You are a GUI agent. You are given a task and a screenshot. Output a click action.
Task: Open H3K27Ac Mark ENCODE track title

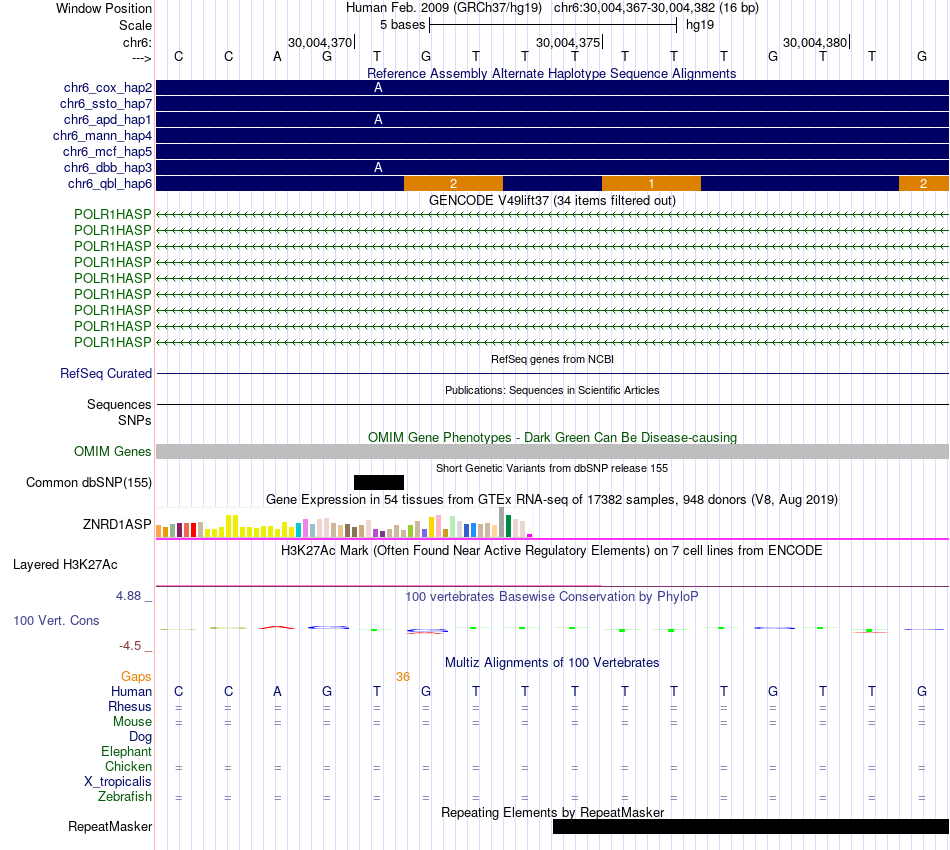(x=552, y=551)
